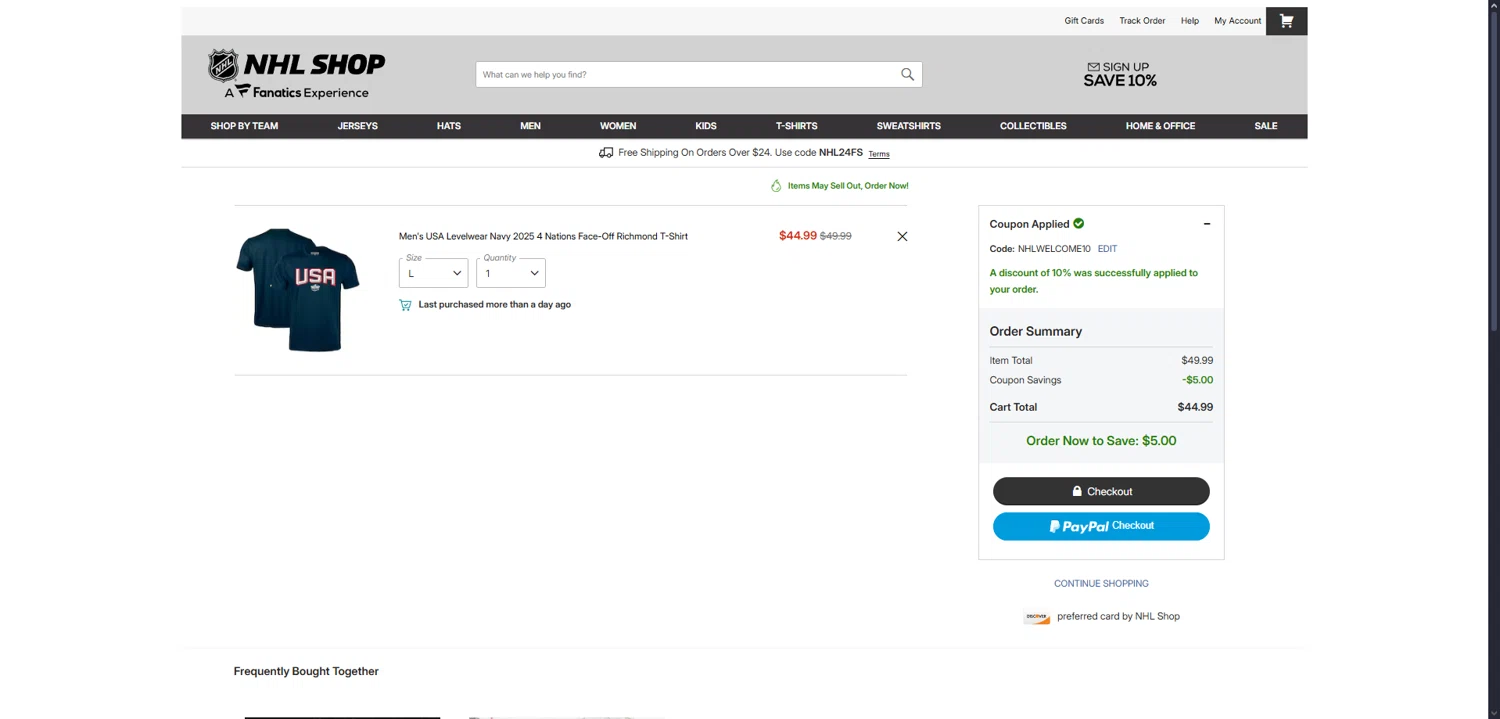This screenshot has height=719, width=1500.
Task: Click the shipping Terms link
Action: (x=879, y=154)
